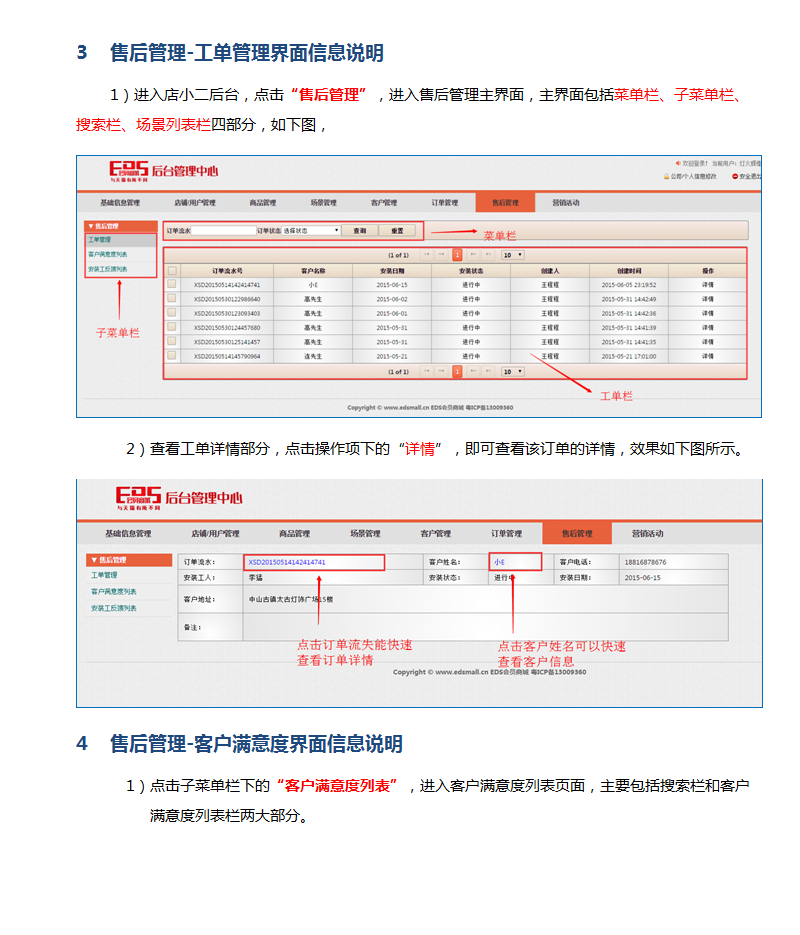The image size is (800, 935).
Task: Click the 个人信息修改 link
Action: click(693, 177)
